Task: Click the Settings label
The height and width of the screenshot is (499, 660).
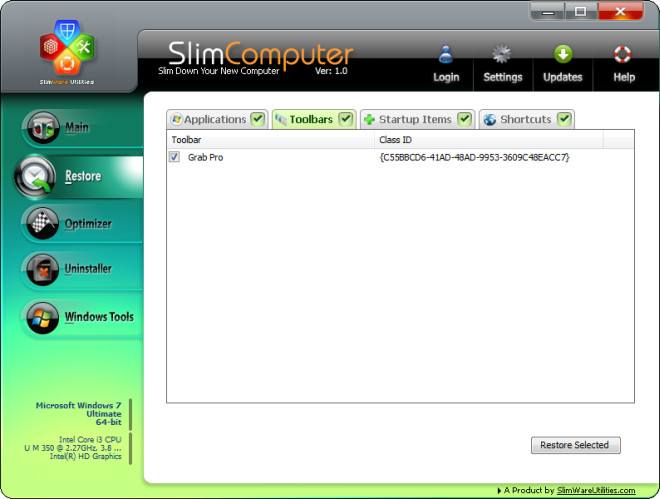Action: [503, 77]
